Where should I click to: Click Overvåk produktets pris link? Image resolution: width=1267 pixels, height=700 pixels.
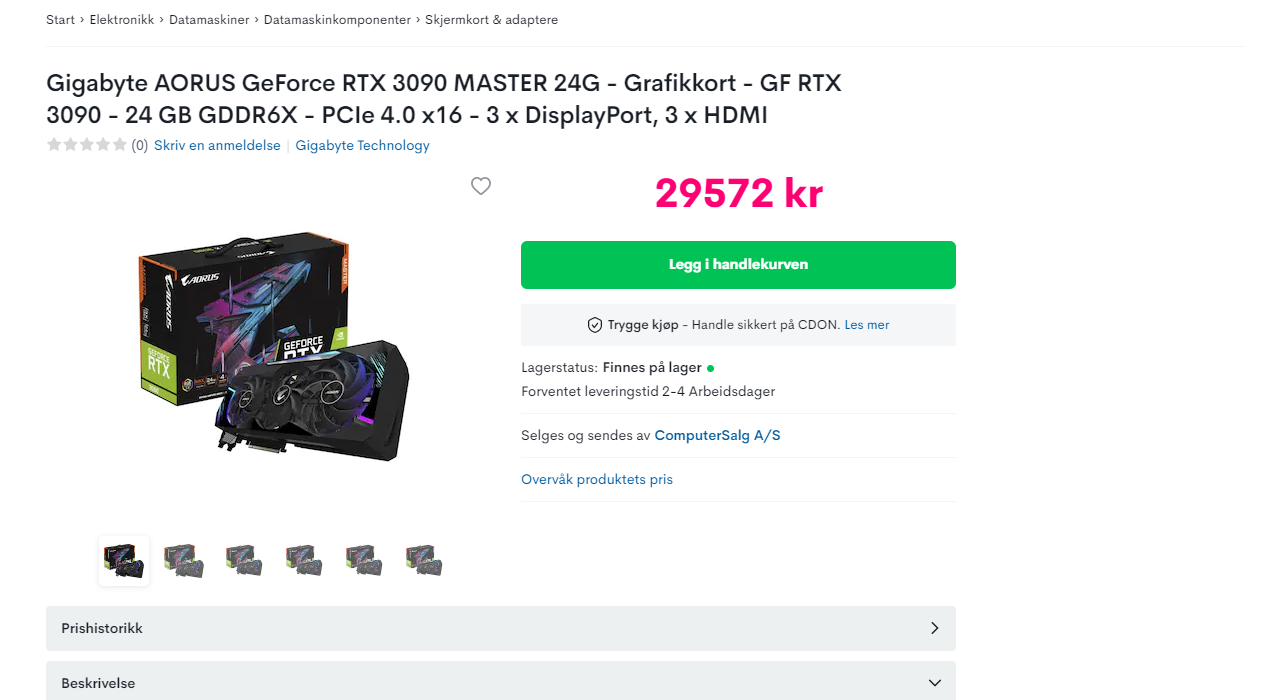tap(597, 480)
